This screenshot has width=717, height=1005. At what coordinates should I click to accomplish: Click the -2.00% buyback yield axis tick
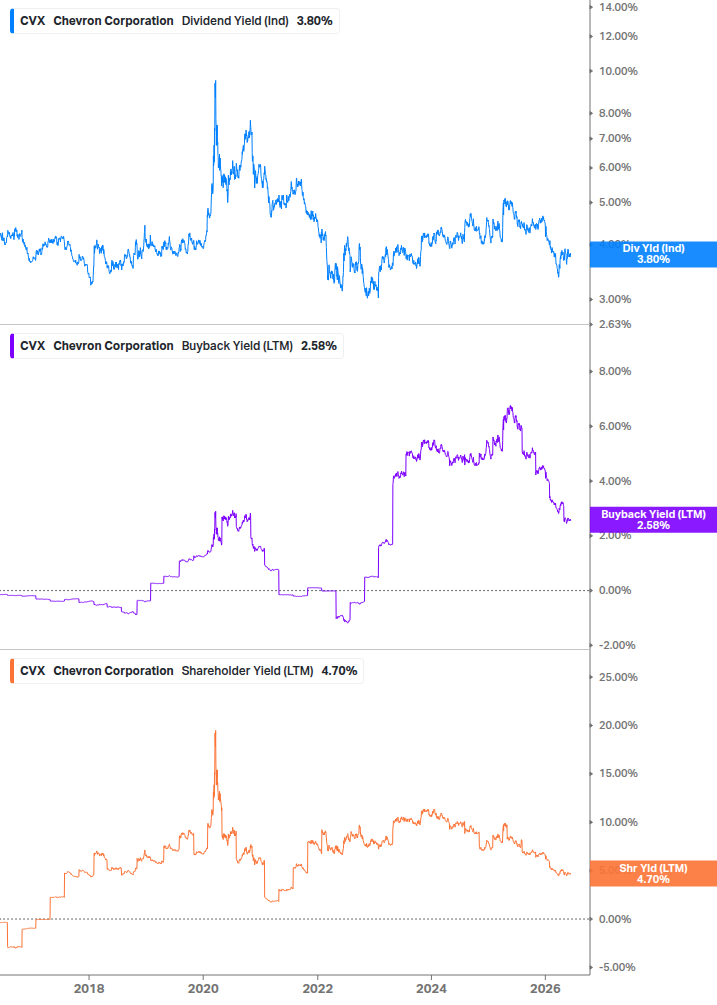(x=617, y=645)
